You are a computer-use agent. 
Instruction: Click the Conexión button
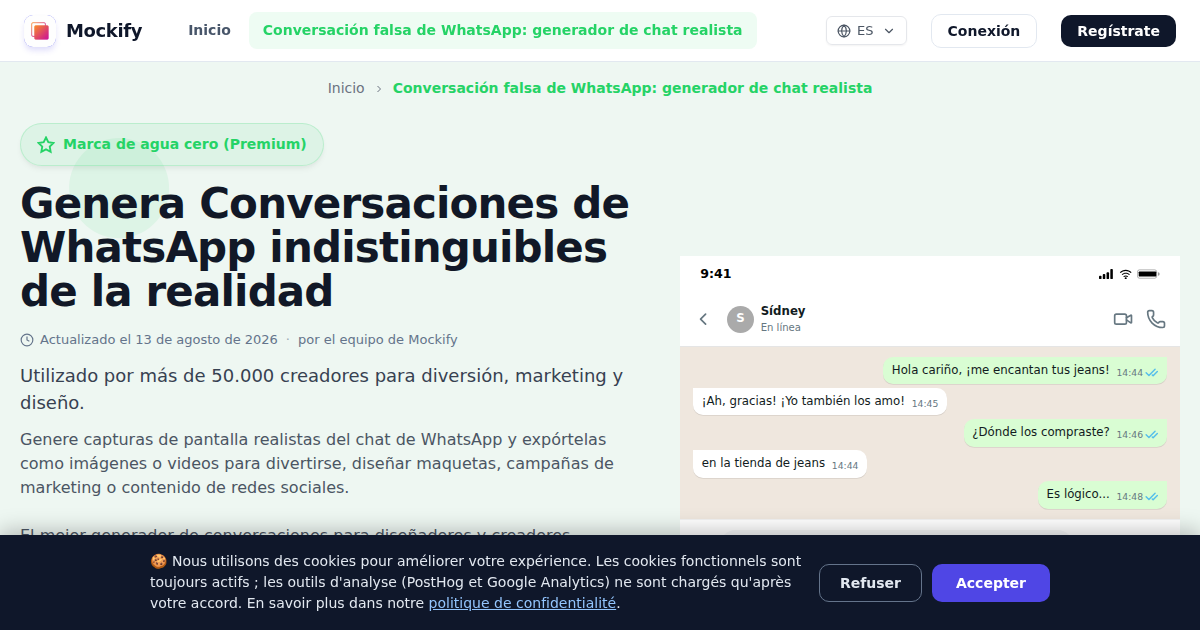click(x=984, y=31)
